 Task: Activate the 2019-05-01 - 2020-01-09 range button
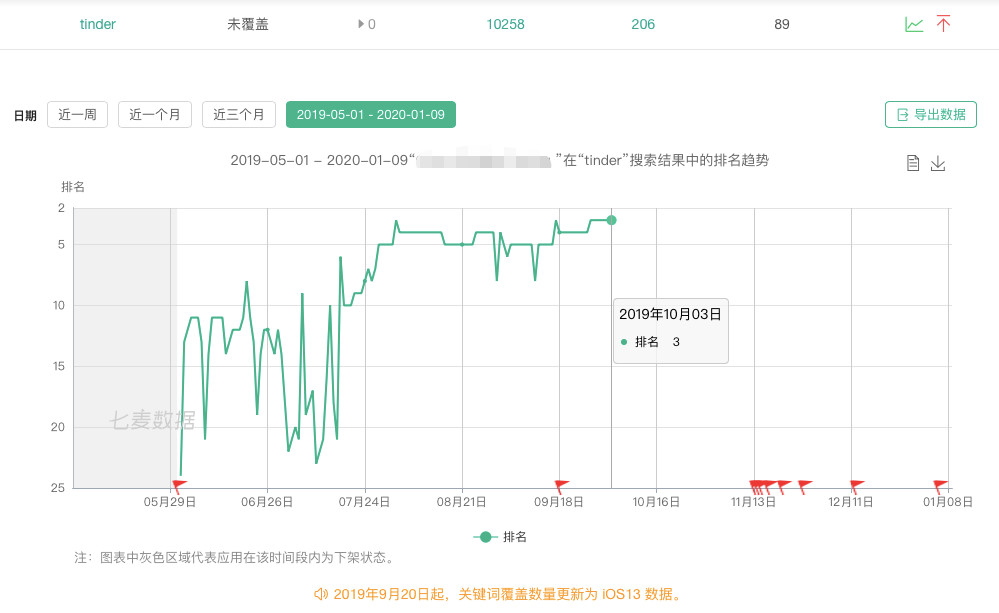[x=370, y=114]
